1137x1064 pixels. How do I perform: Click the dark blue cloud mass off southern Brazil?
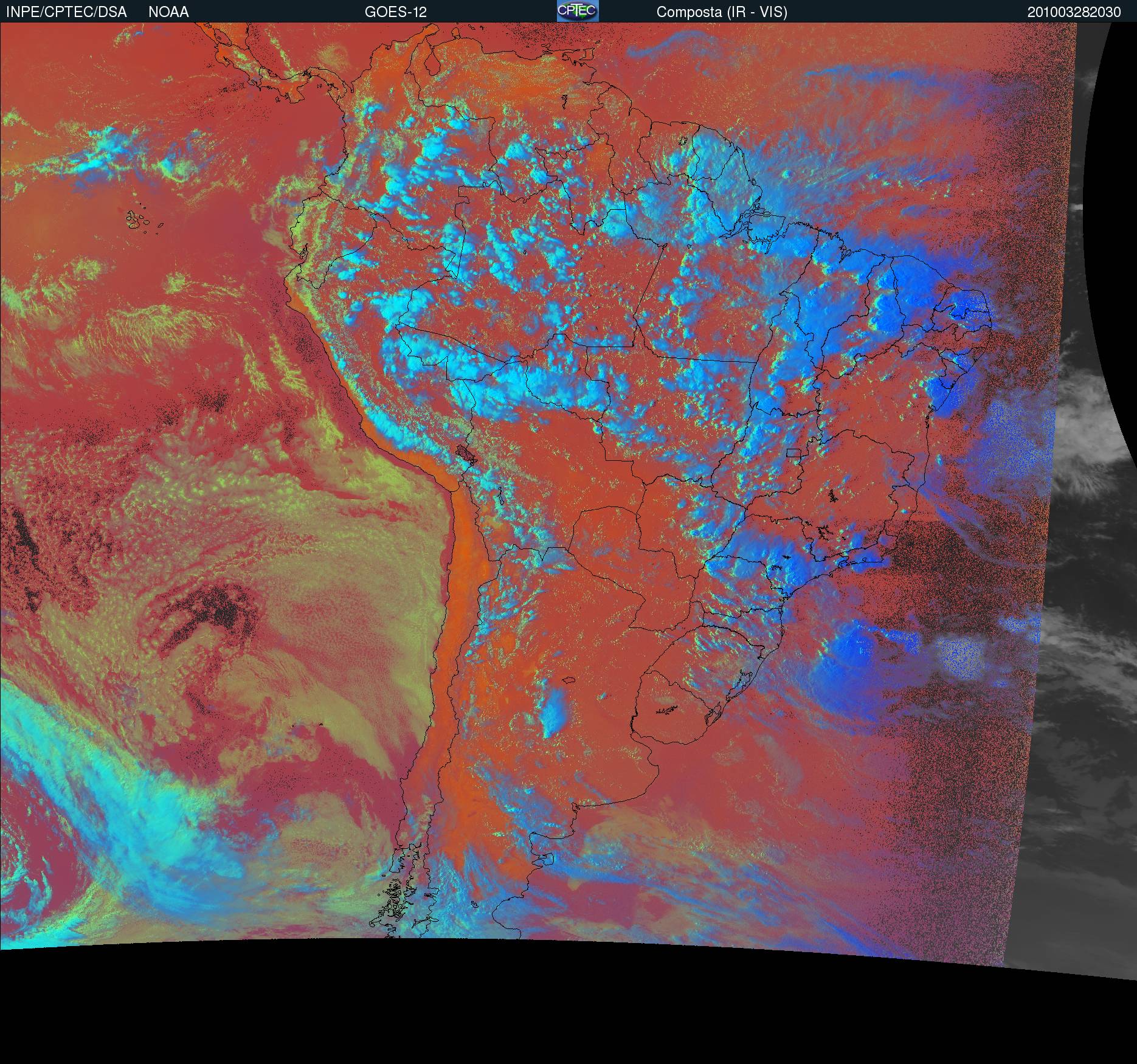851,651
